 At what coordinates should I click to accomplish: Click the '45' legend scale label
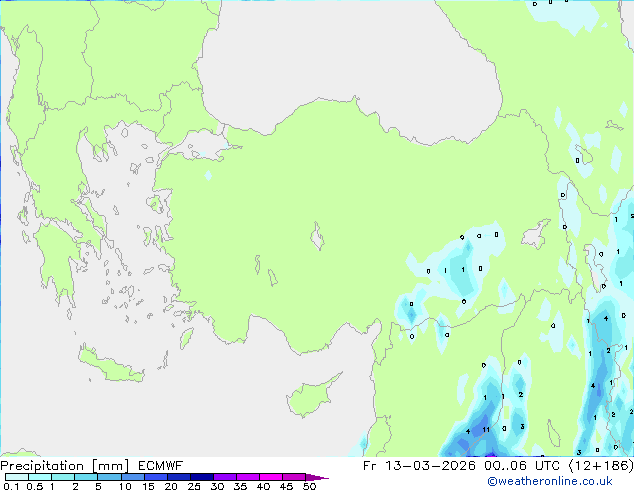point(286,486)
